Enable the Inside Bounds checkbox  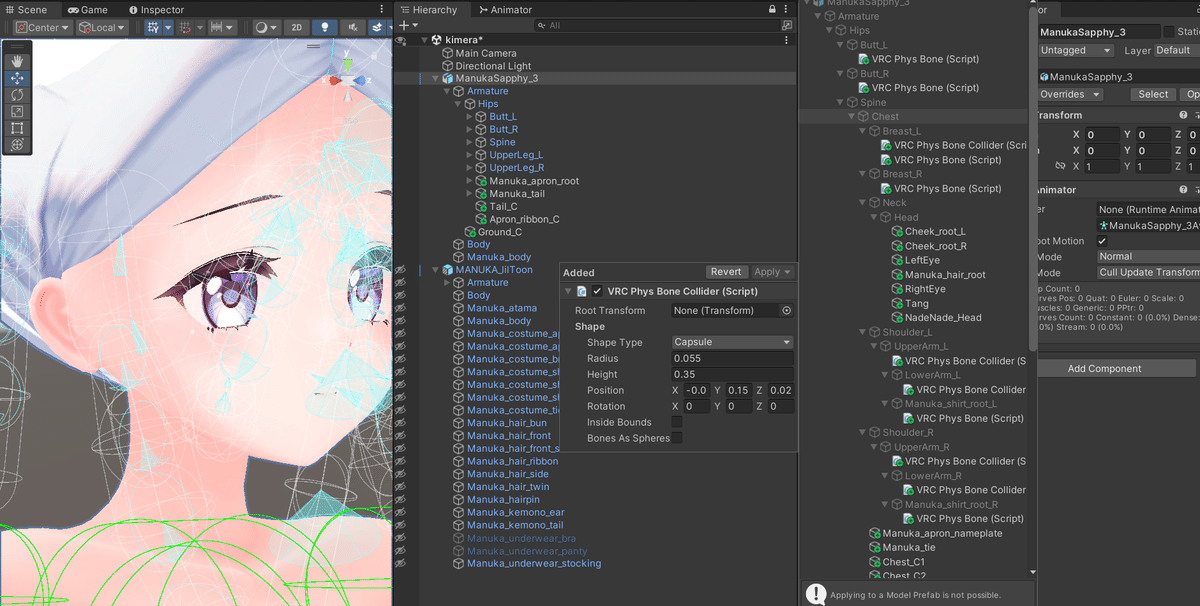pos(678,422)
